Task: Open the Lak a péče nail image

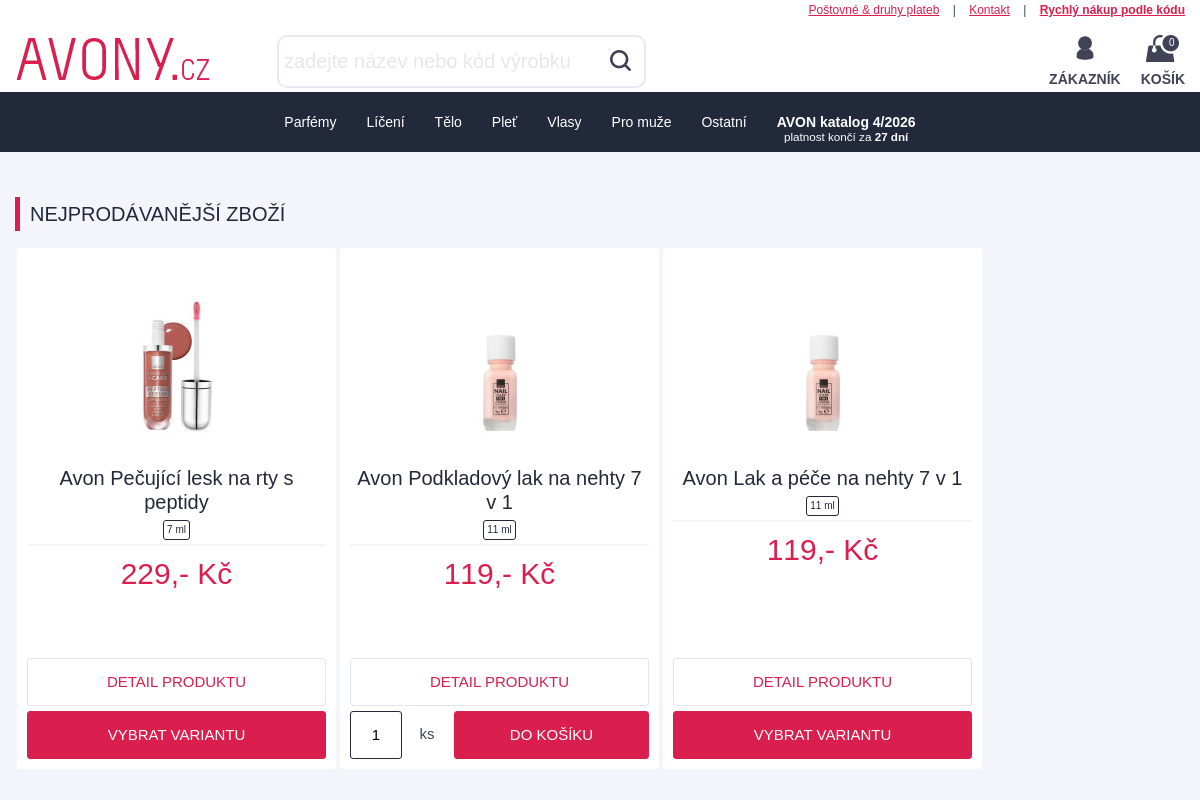Action: pos(822,382)
